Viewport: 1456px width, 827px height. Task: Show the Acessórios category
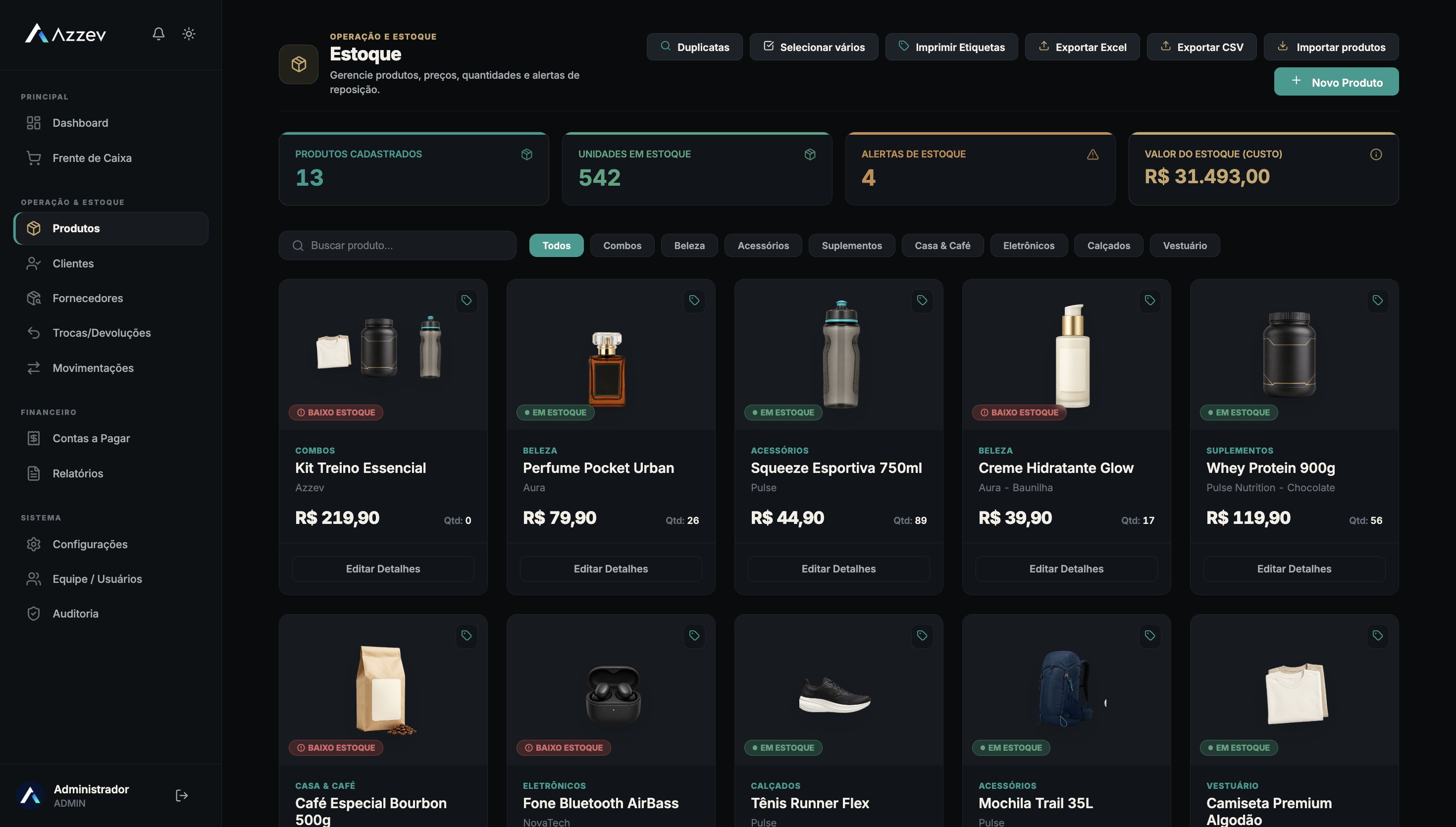[x=763, y=245]
